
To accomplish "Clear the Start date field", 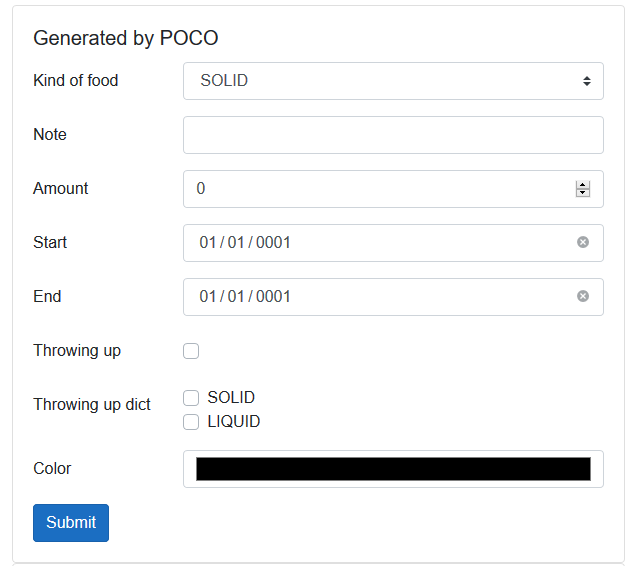I will coord(583,242).
